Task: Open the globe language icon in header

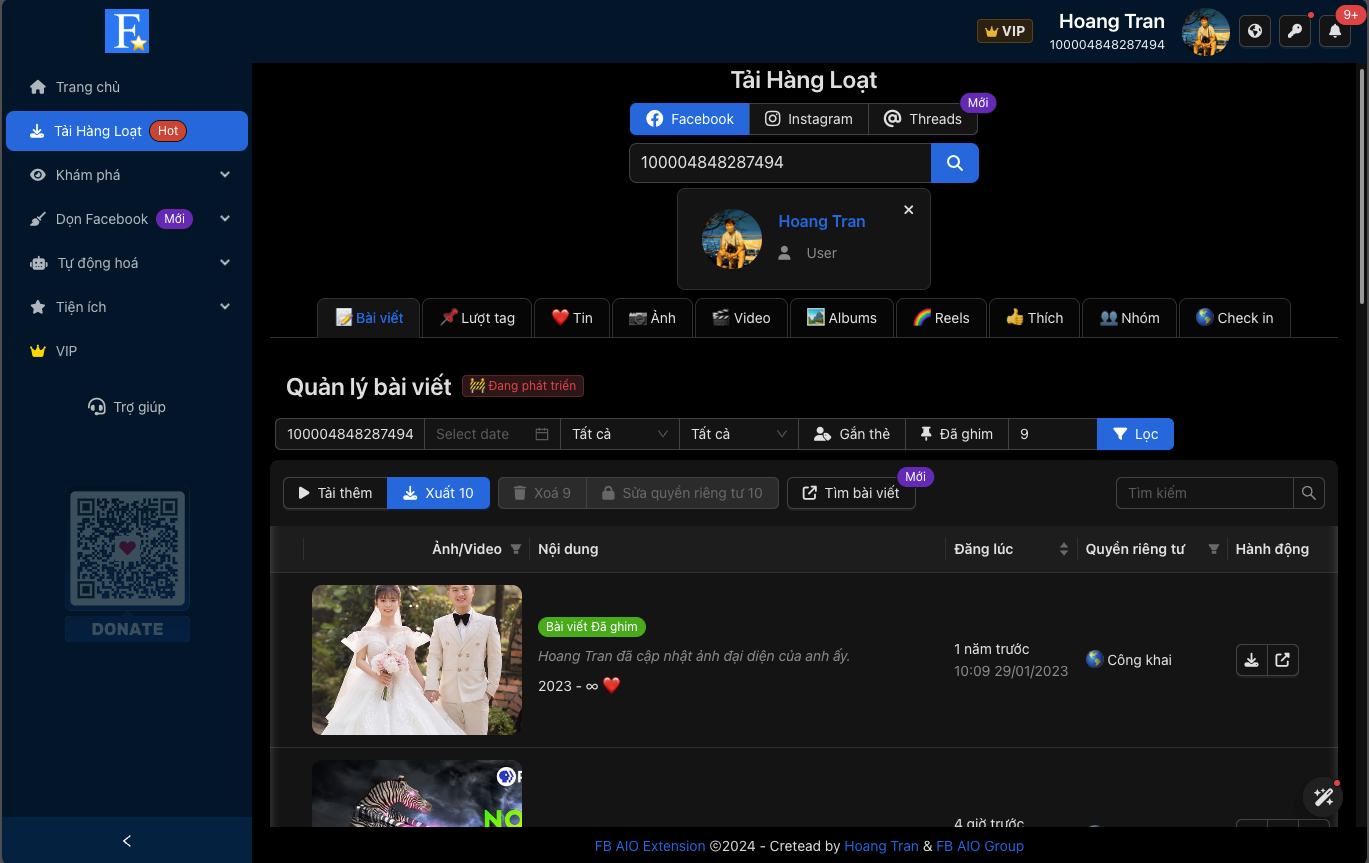Action: point(1254,31)
